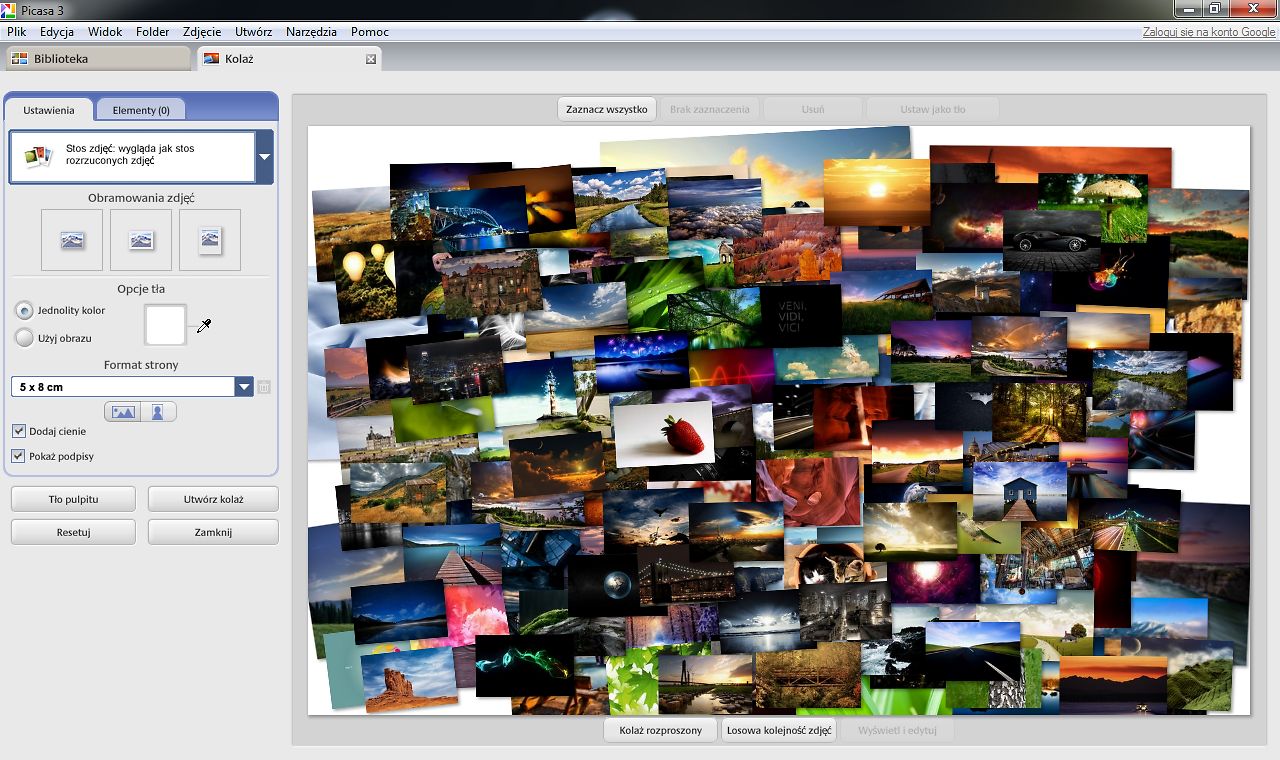Open the Narzędzia menu

coord(311,32)
